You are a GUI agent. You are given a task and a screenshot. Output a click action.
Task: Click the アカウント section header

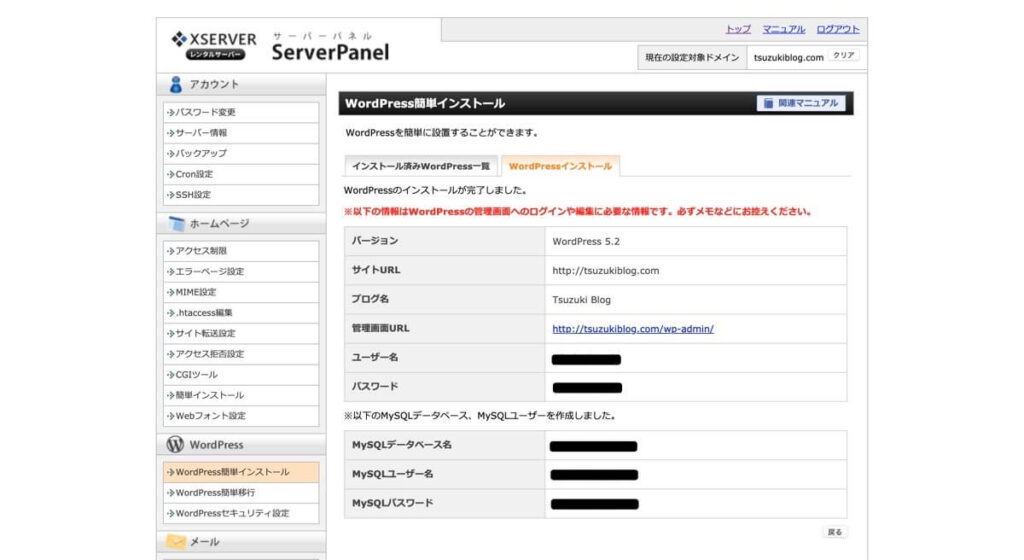241,84
